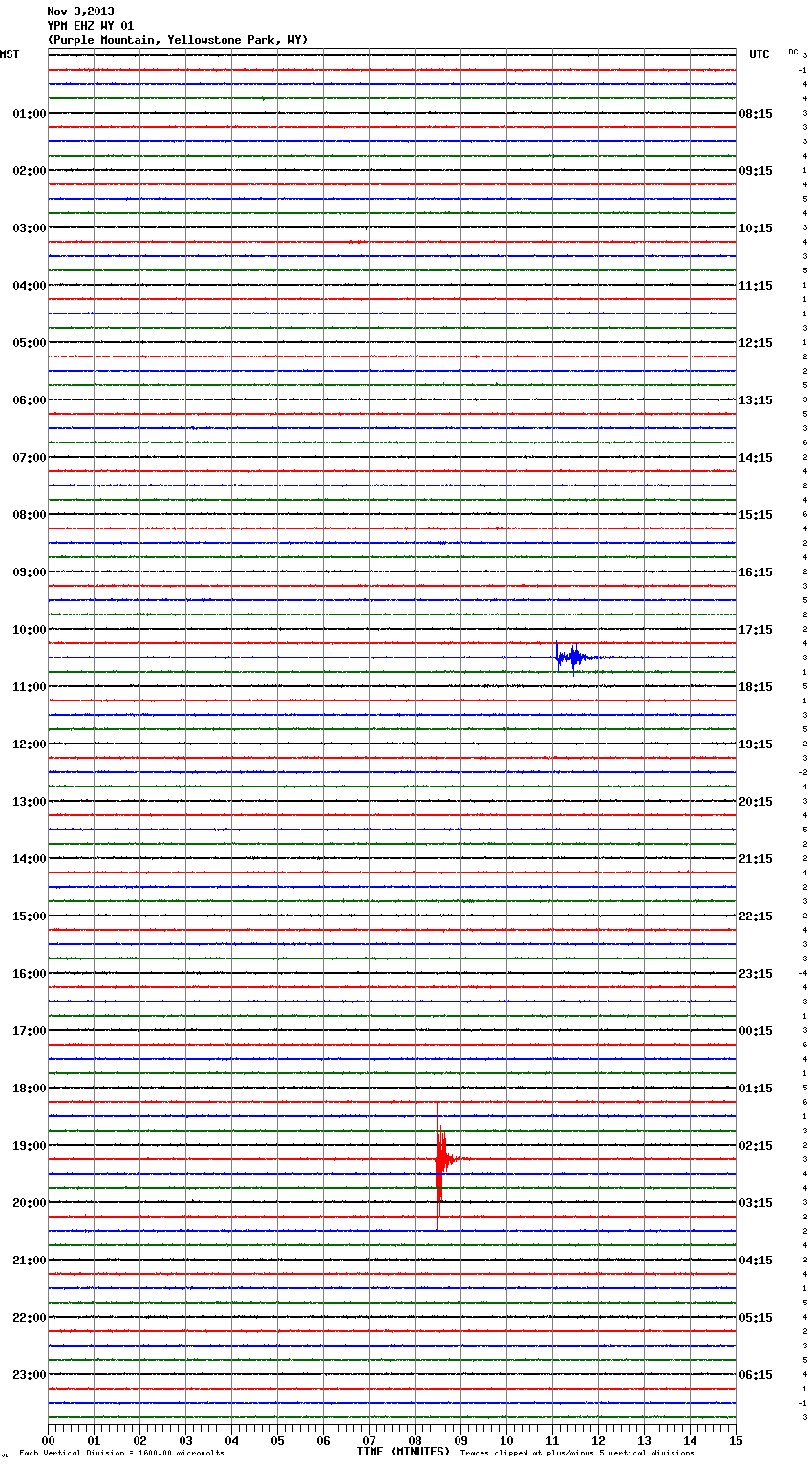Viewport: 812px width, 1466px height.
Task: Click the 20:15 UTC time label
Action: coord(756,802)
